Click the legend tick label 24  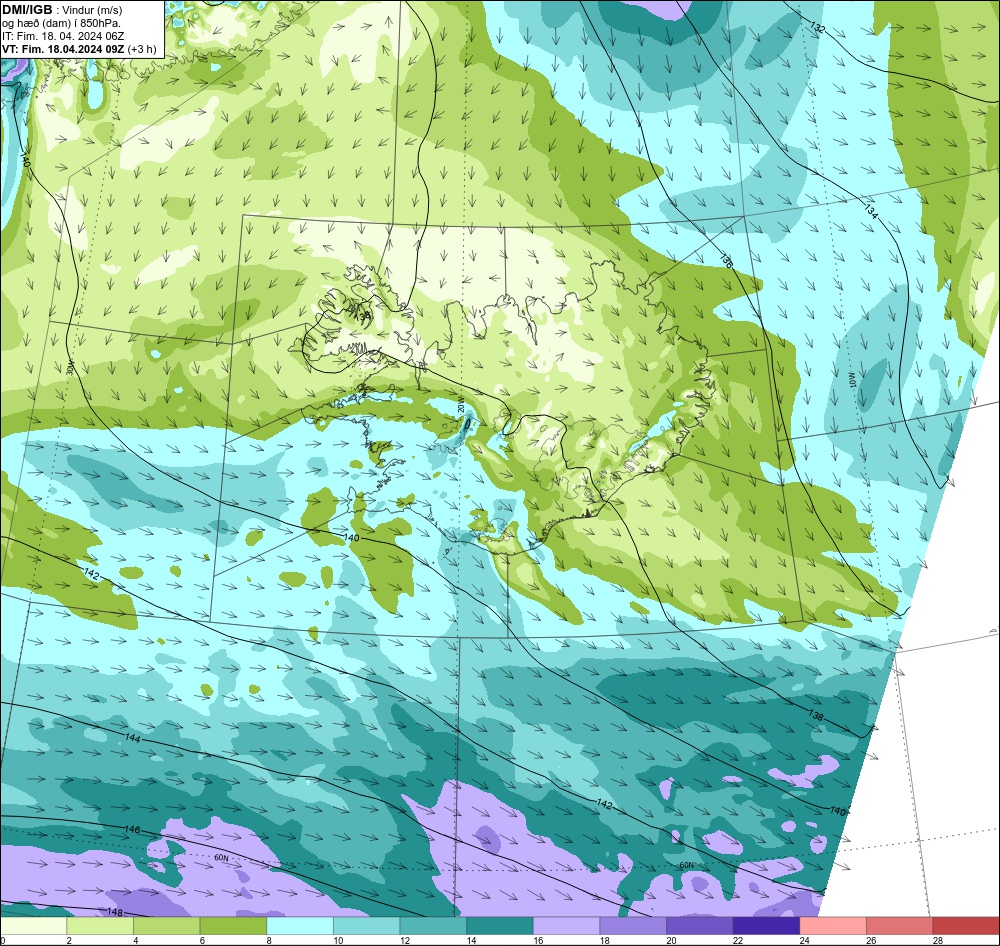click(804, 940)
